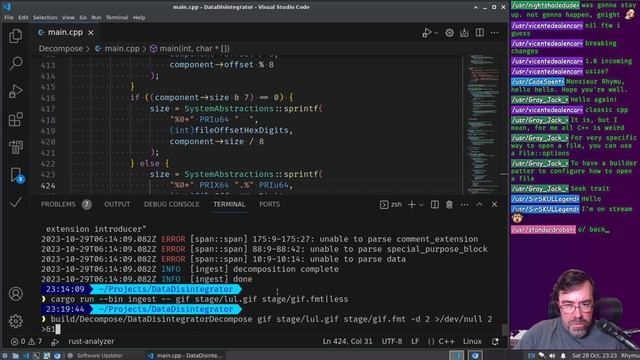Viewport: 640px width, 360px height.
Task: Click the debug launch icon in status bar
Action: pos(55,341)
